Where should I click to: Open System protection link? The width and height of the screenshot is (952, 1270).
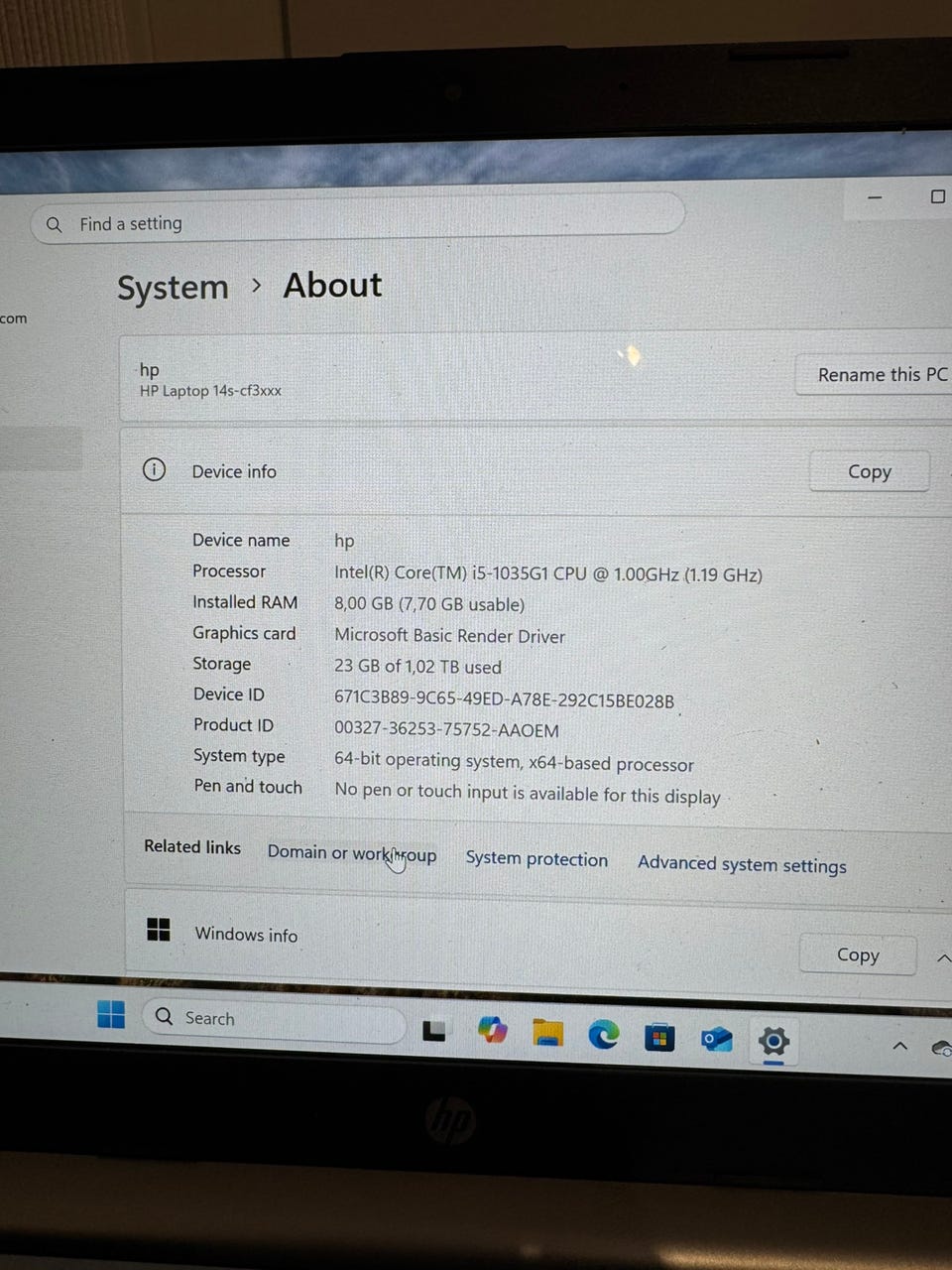pos(536,859)
